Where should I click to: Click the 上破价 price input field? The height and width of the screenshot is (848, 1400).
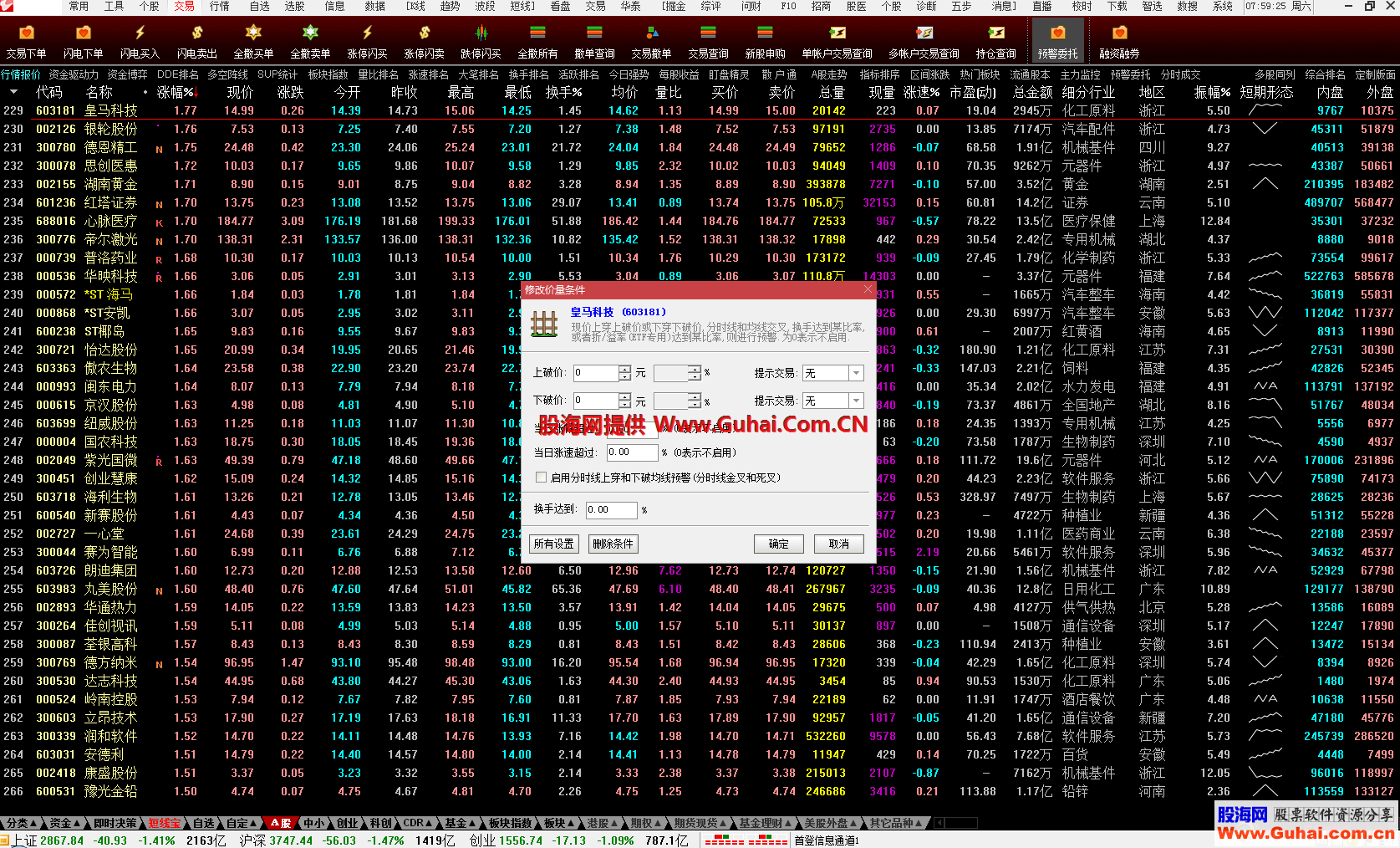[x=596, y=373]
